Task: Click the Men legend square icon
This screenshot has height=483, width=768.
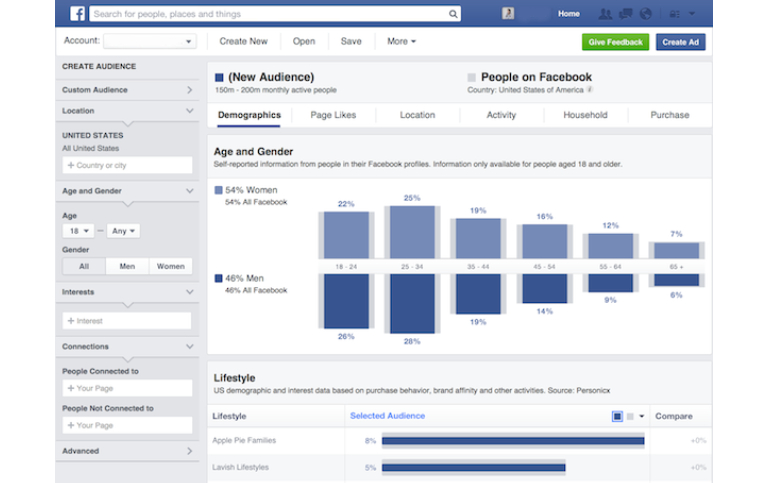Action: [218, 279]
